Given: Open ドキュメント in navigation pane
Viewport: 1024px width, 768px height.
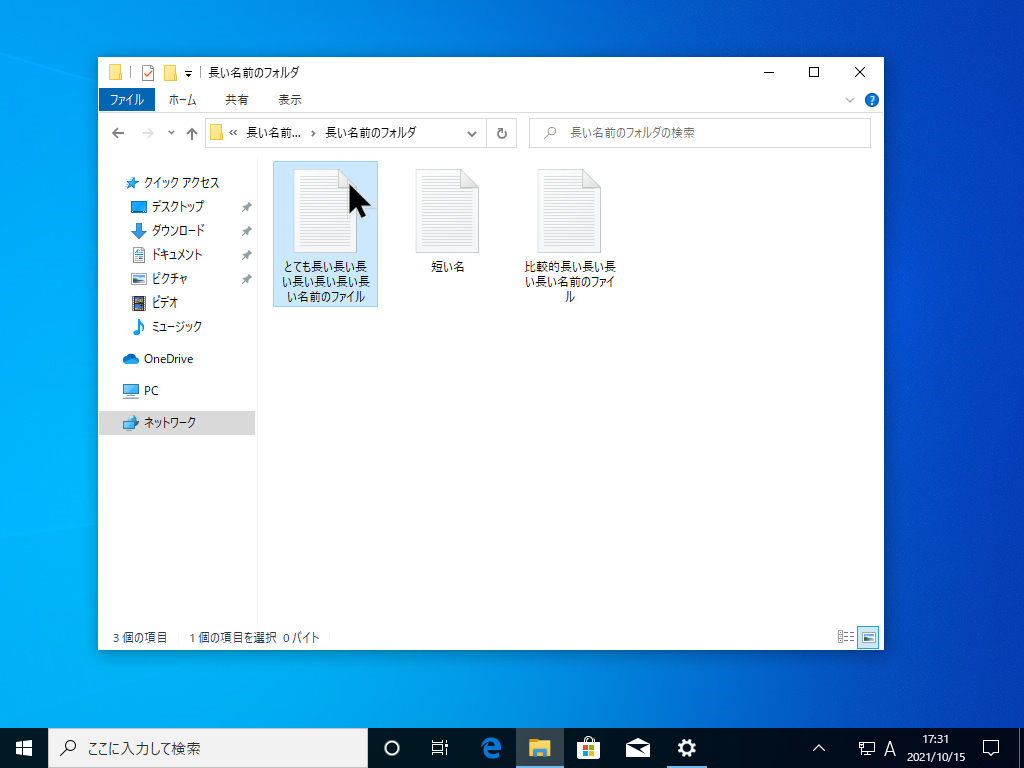Looking at the screenshot, I should click(176, 255).
